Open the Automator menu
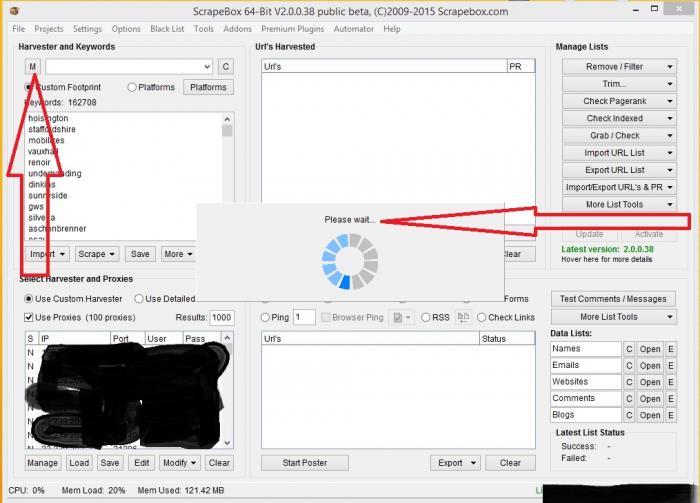Image resolution: width=700 pixels, height=503 pixels. tap(354, 29)
